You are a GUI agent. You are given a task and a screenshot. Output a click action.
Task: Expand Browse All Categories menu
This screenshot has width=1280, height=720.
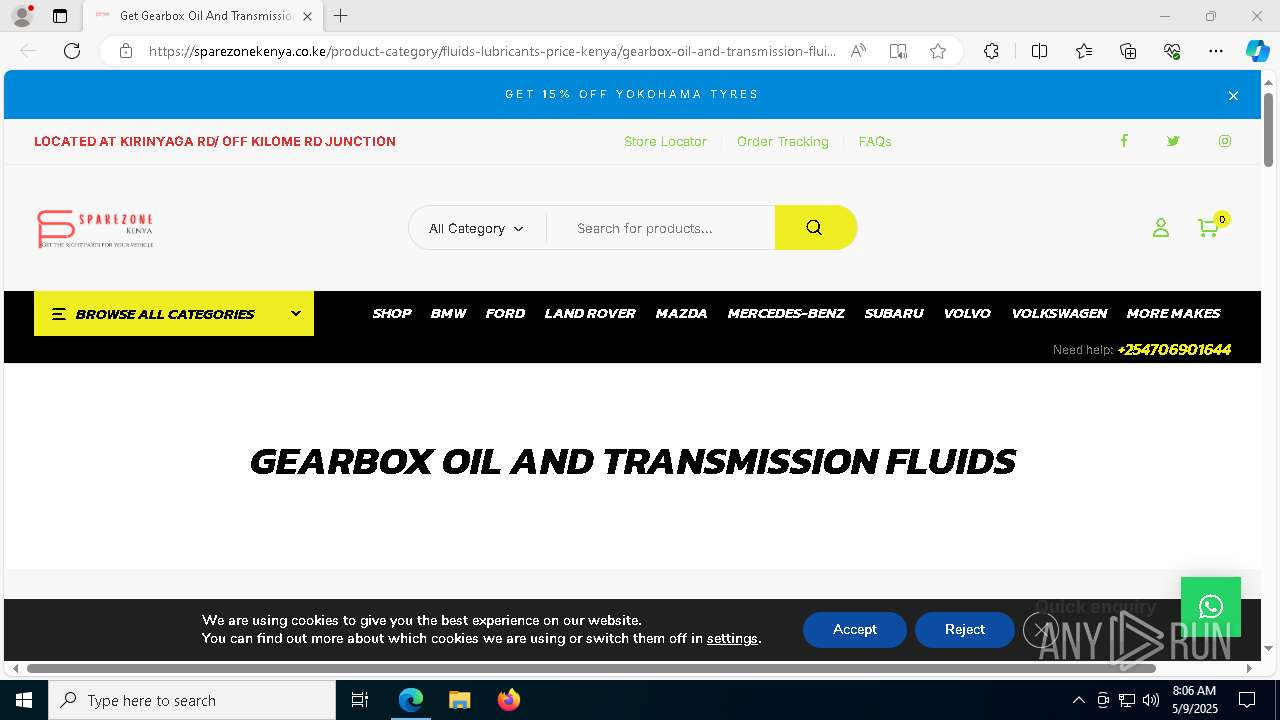point(174,314)
